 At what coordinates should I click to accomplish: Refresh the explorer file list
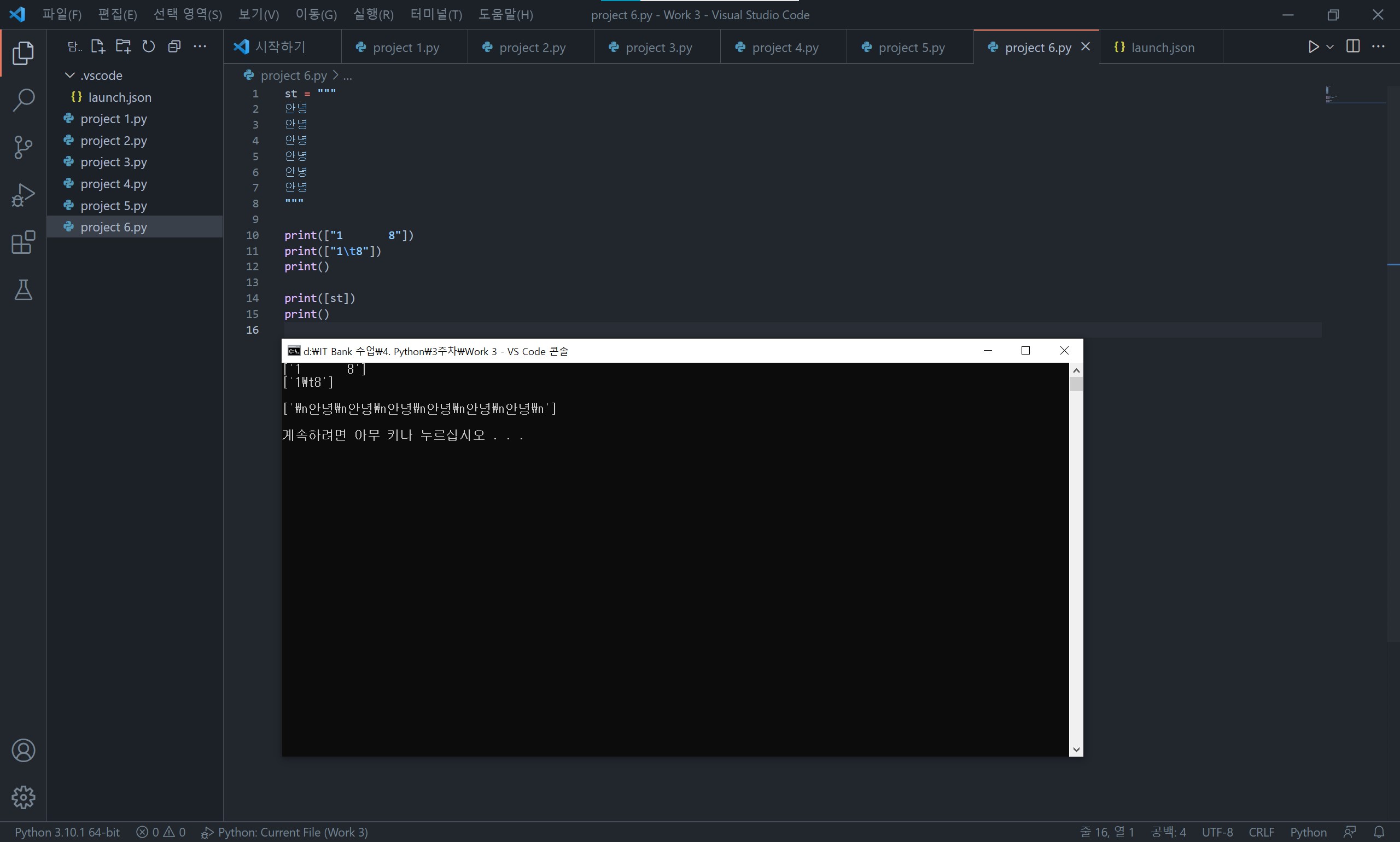pos(149,47)
